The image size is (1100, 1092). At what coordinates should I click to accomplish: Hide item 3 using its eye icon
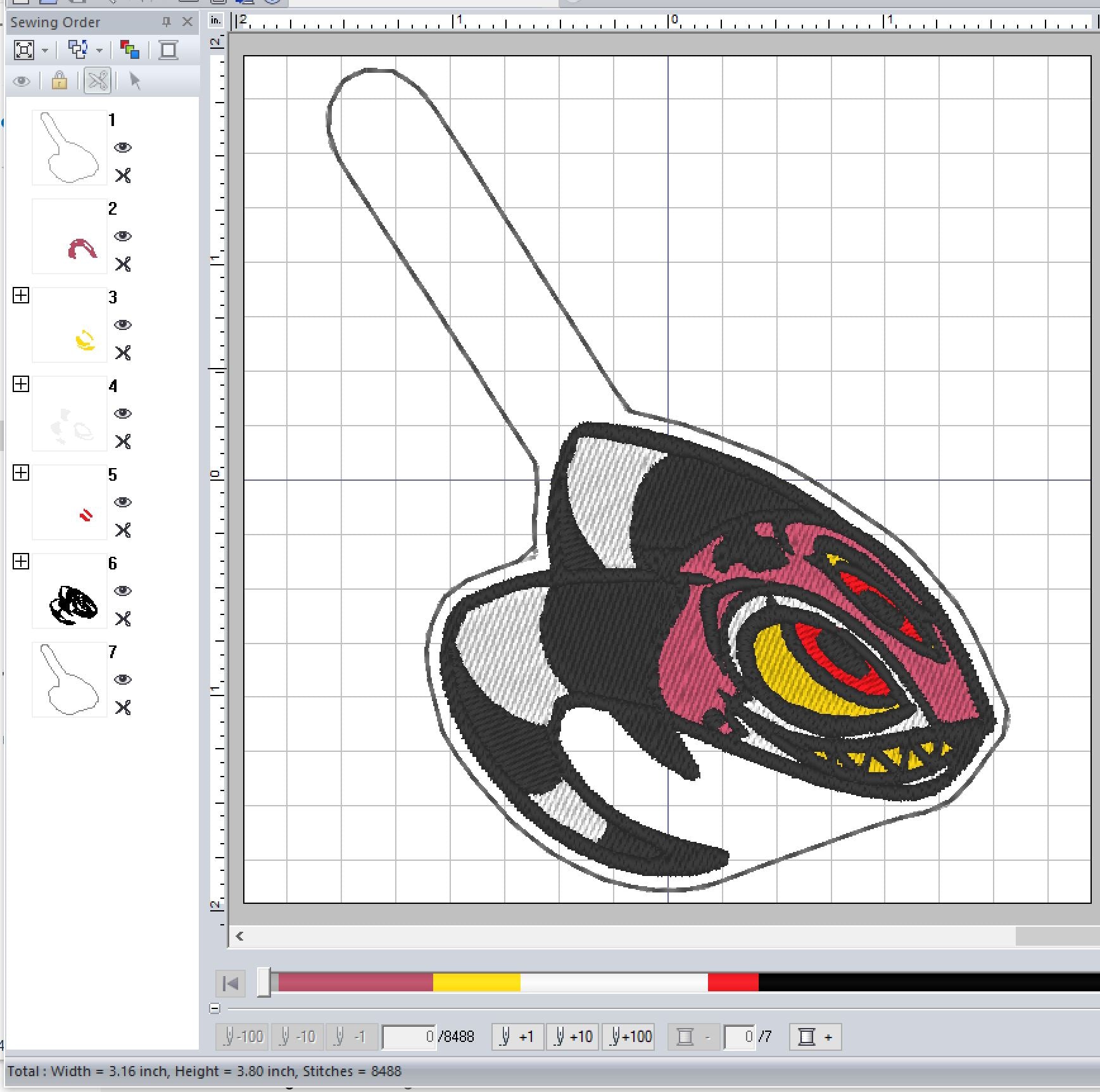tap(123, 325)
